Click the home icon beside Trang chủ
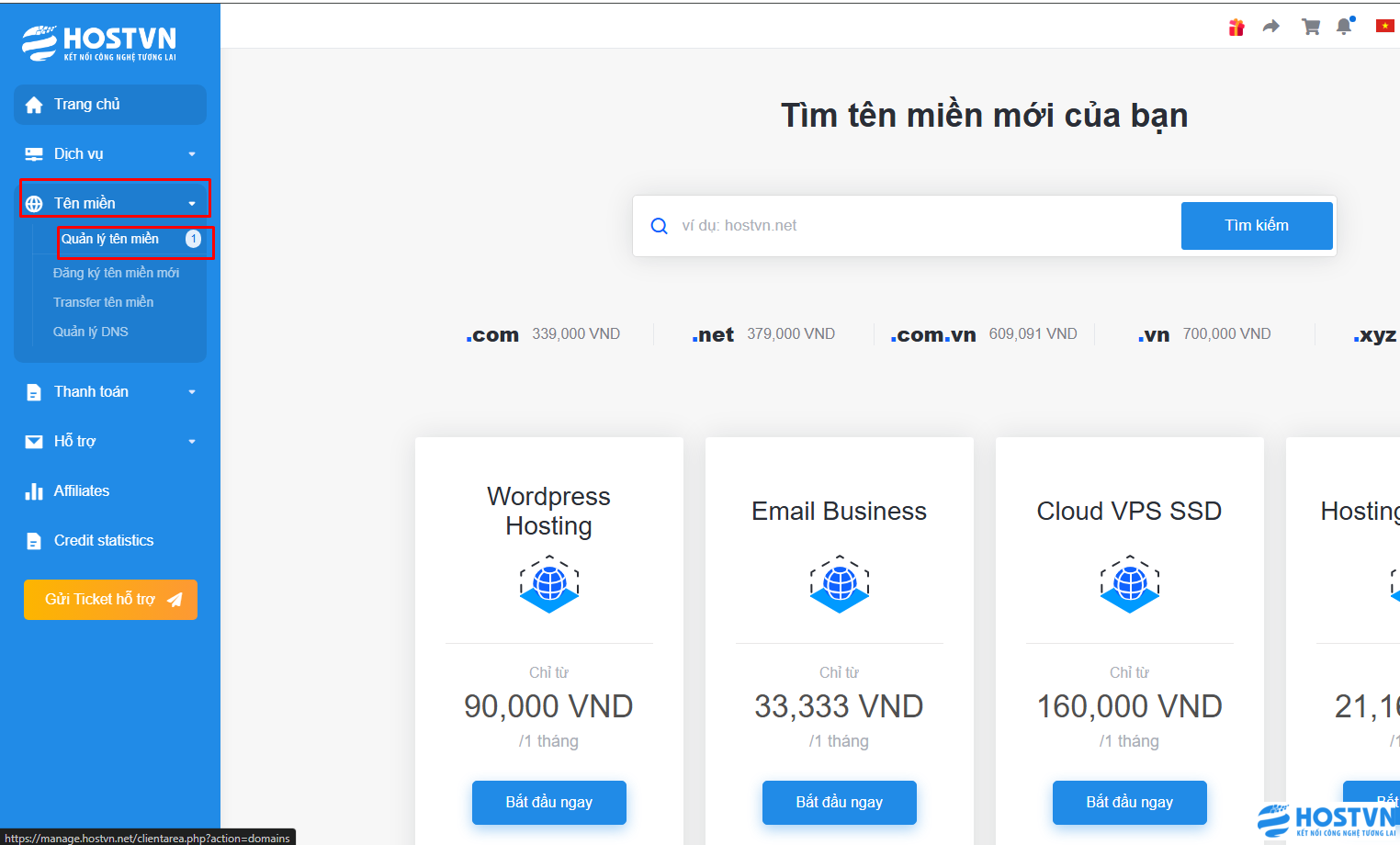Image resolution: width=1400 pixels, height=845 pixels. point(34,105)
